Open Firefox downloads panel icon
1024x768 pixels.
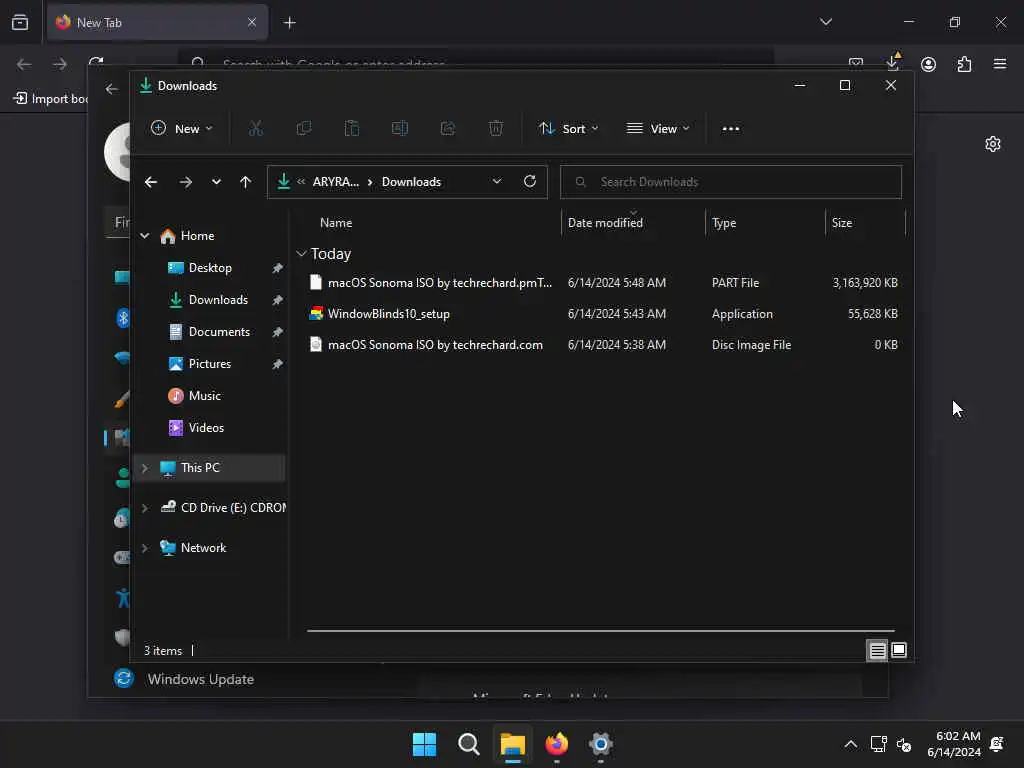(893, 63)
